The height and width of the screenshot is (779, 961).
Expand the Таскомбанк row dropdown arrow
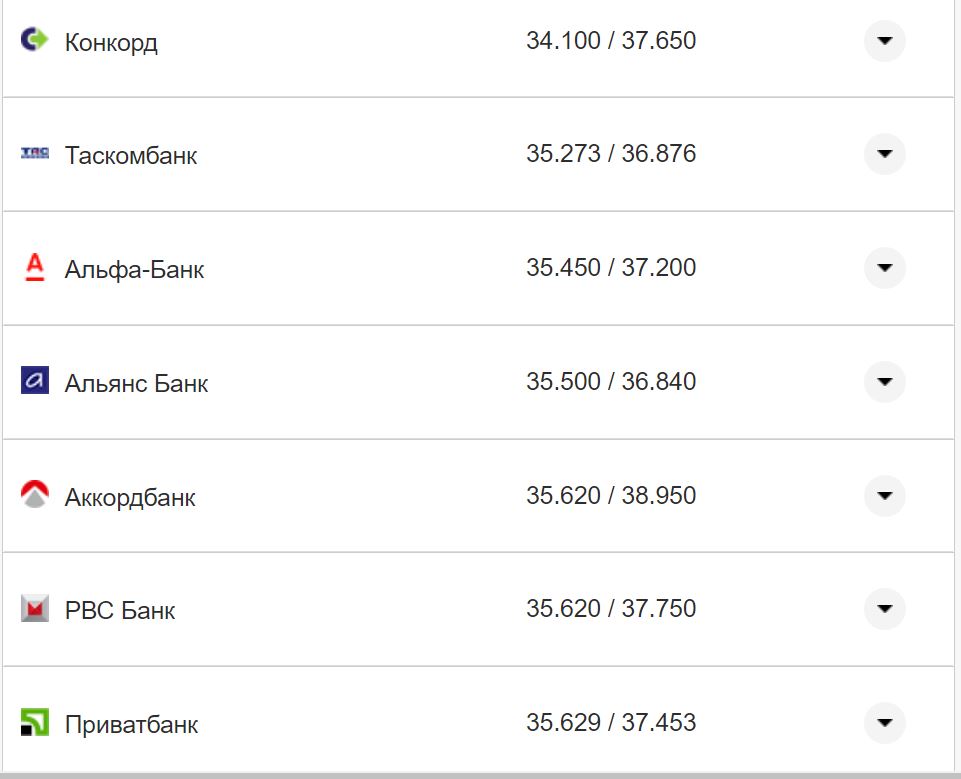[884, 154]
